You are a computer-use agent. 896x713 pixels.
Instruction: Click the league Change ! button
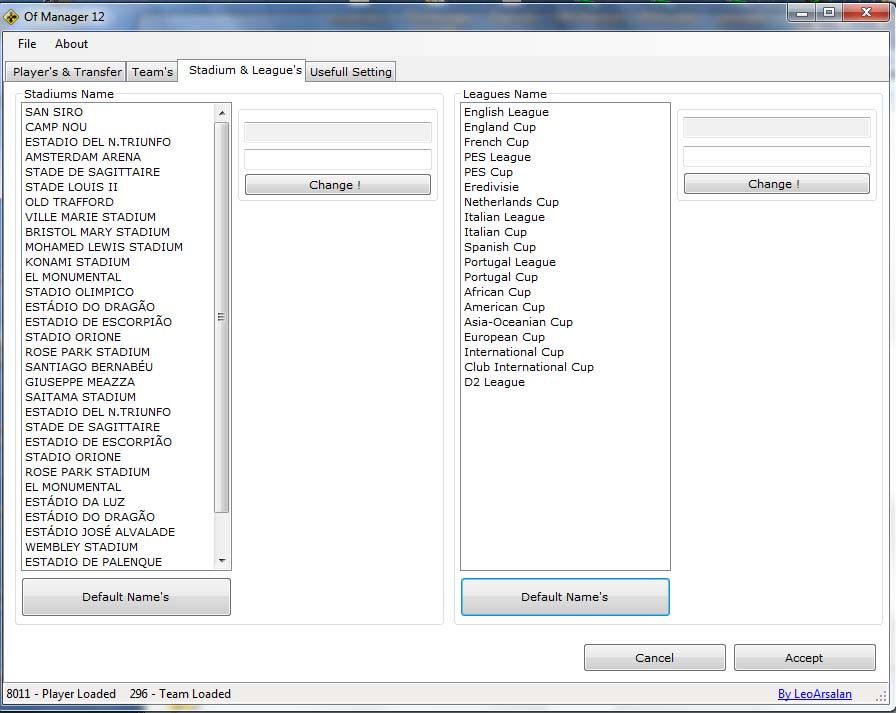pos(776,184)
